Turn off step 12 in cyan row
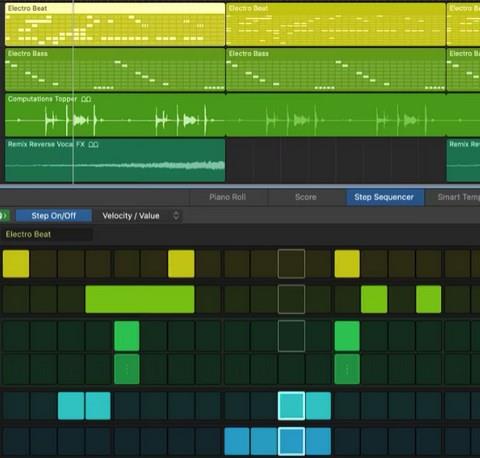The height and width of the screenshot is (458, 480). 319,406
